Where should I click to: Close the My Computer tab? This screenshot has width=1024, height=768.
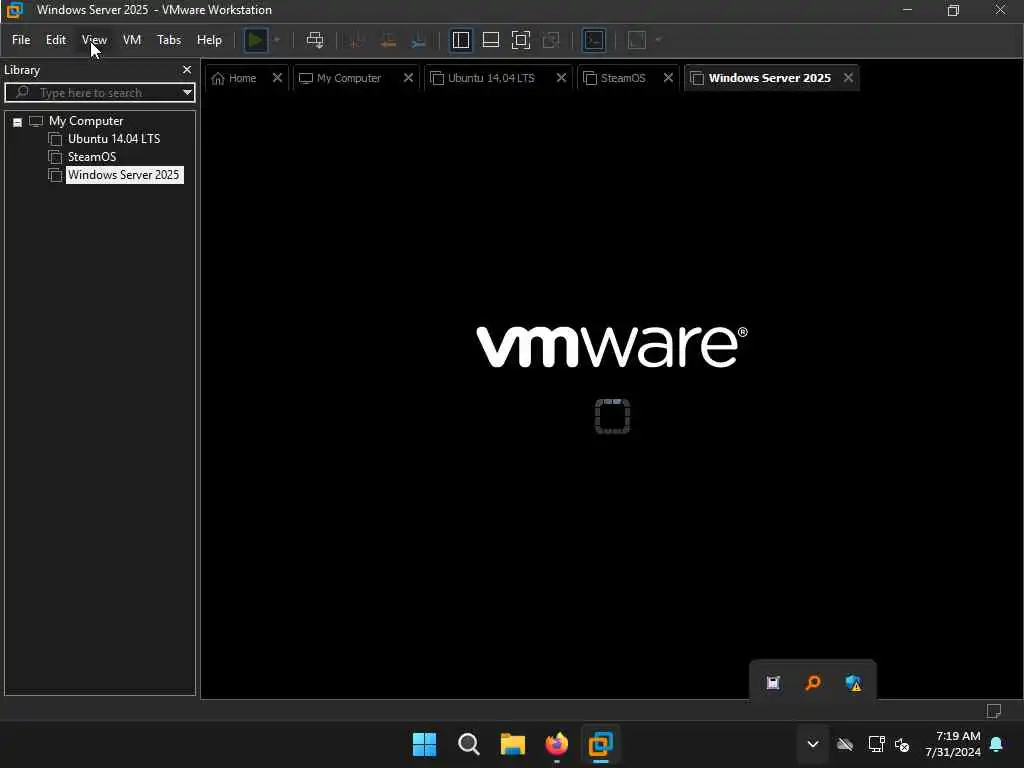[x=408, y=78]
